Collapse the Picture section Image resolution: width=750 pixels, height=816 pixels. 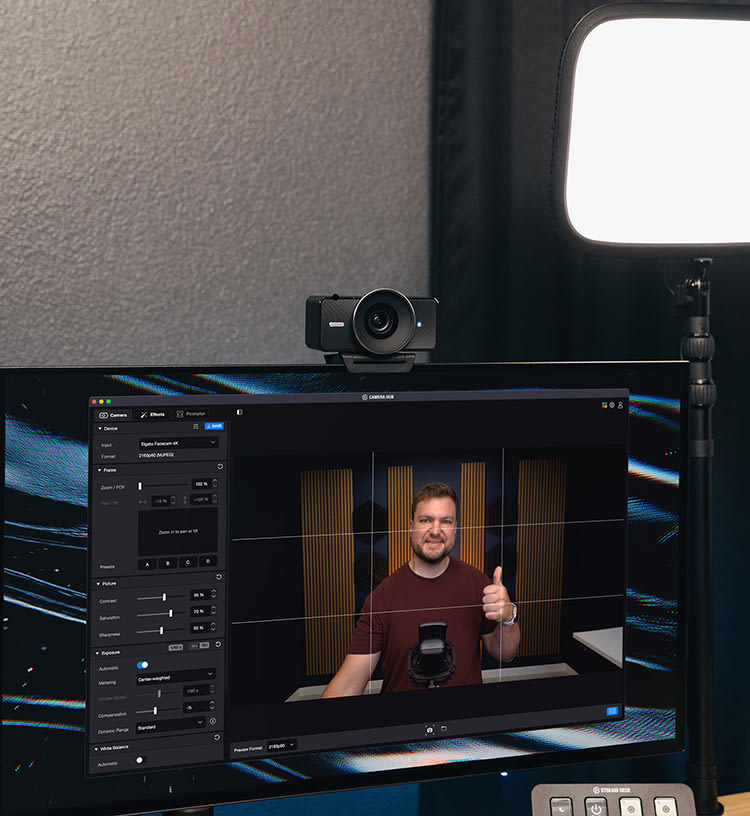(98, 584)
